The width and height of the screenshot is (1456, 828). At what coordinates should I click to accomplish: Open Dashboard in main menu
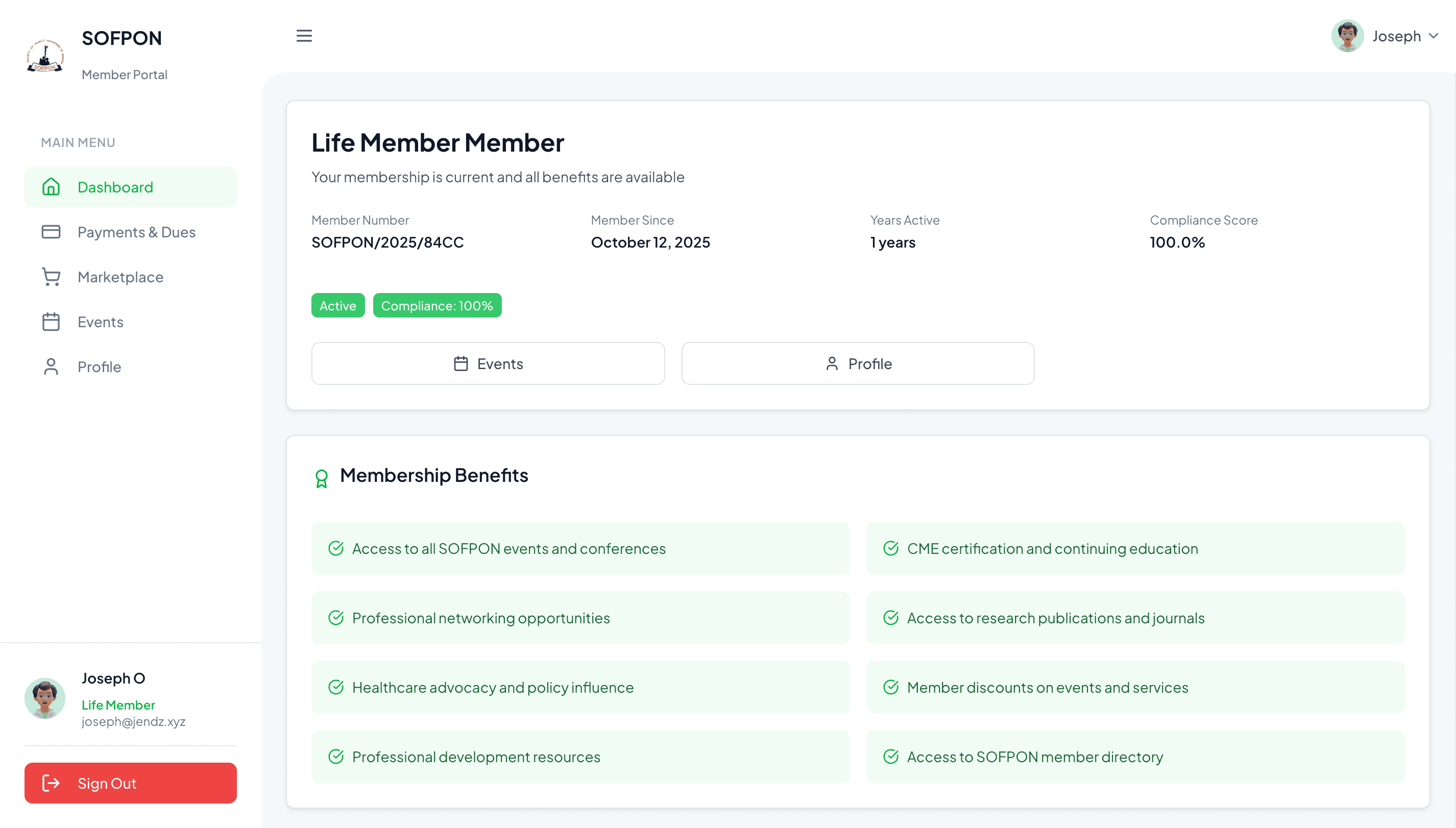click(130, 186)
